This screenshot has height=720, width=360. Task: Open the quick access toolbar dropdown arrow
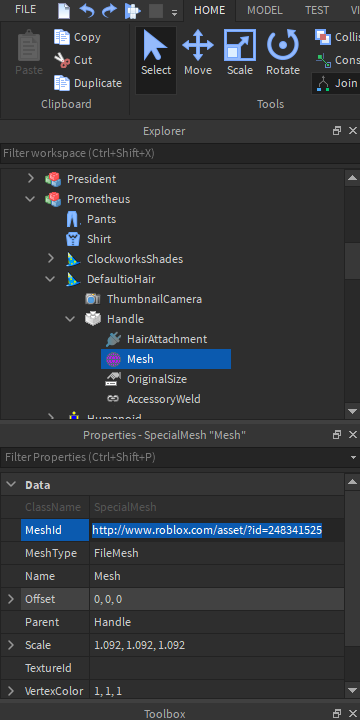click(174, 12)
